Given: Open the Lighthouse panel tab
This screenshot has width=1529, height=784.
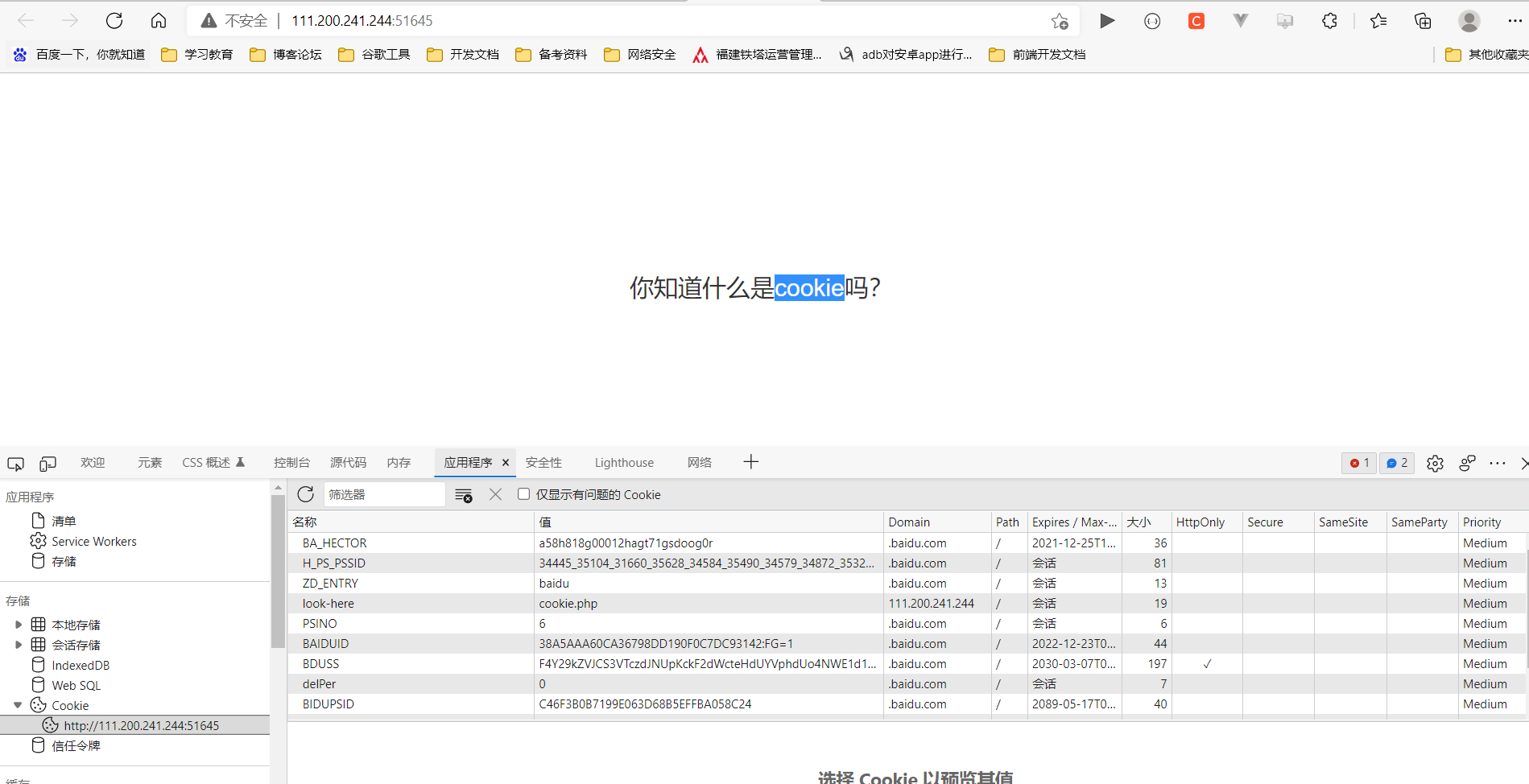Looking at the screenshot, I should [x=623, y=462].
